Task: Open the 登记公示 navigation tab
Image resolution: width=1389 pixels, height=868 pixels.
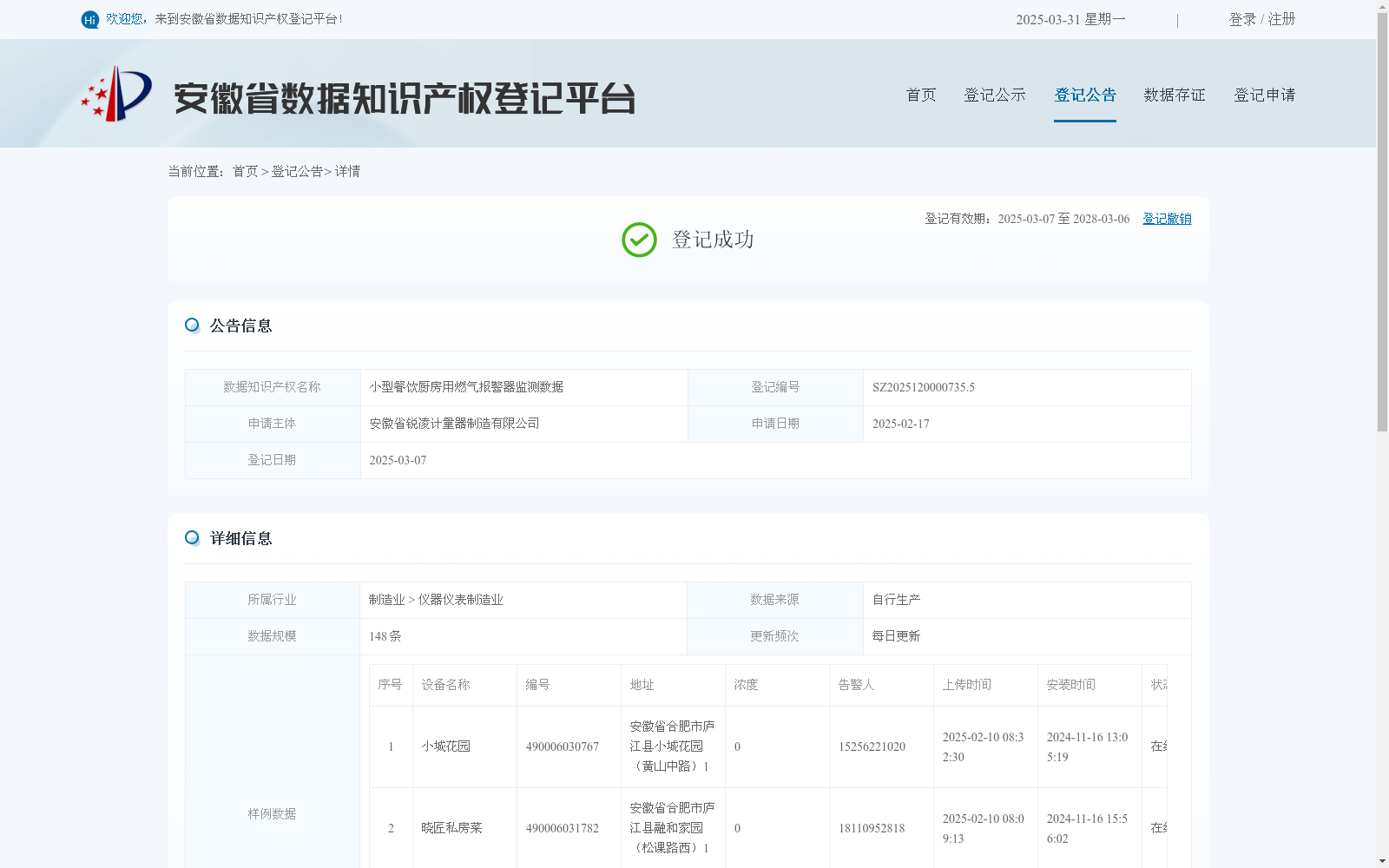Action: (x=995, y=95)
